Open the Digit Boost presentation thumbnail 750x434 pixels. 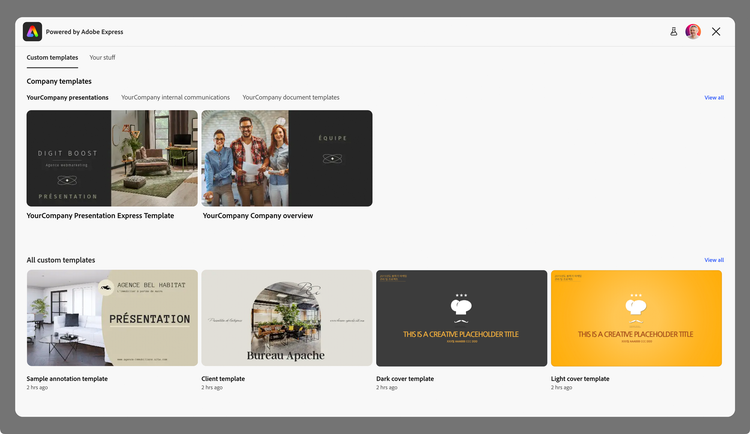[x=112, y=158]
